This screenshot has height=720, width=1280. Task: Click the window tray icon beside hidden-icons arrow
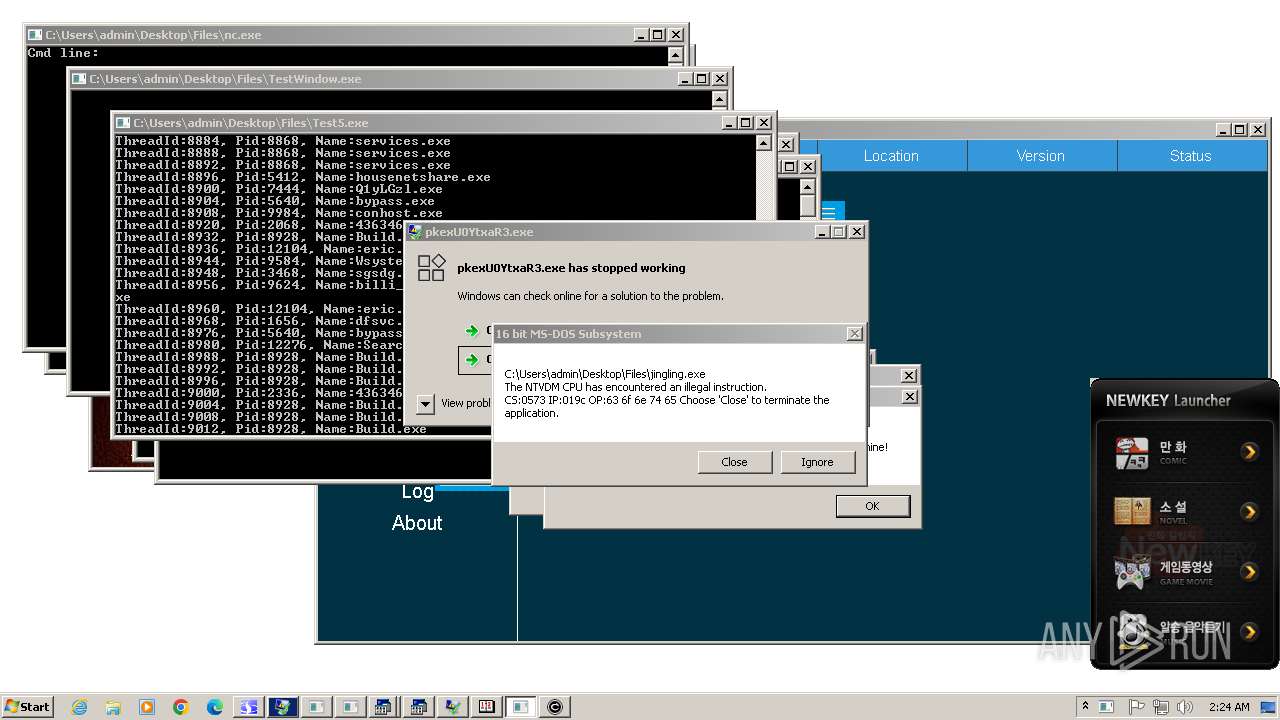pos(1107,707)
